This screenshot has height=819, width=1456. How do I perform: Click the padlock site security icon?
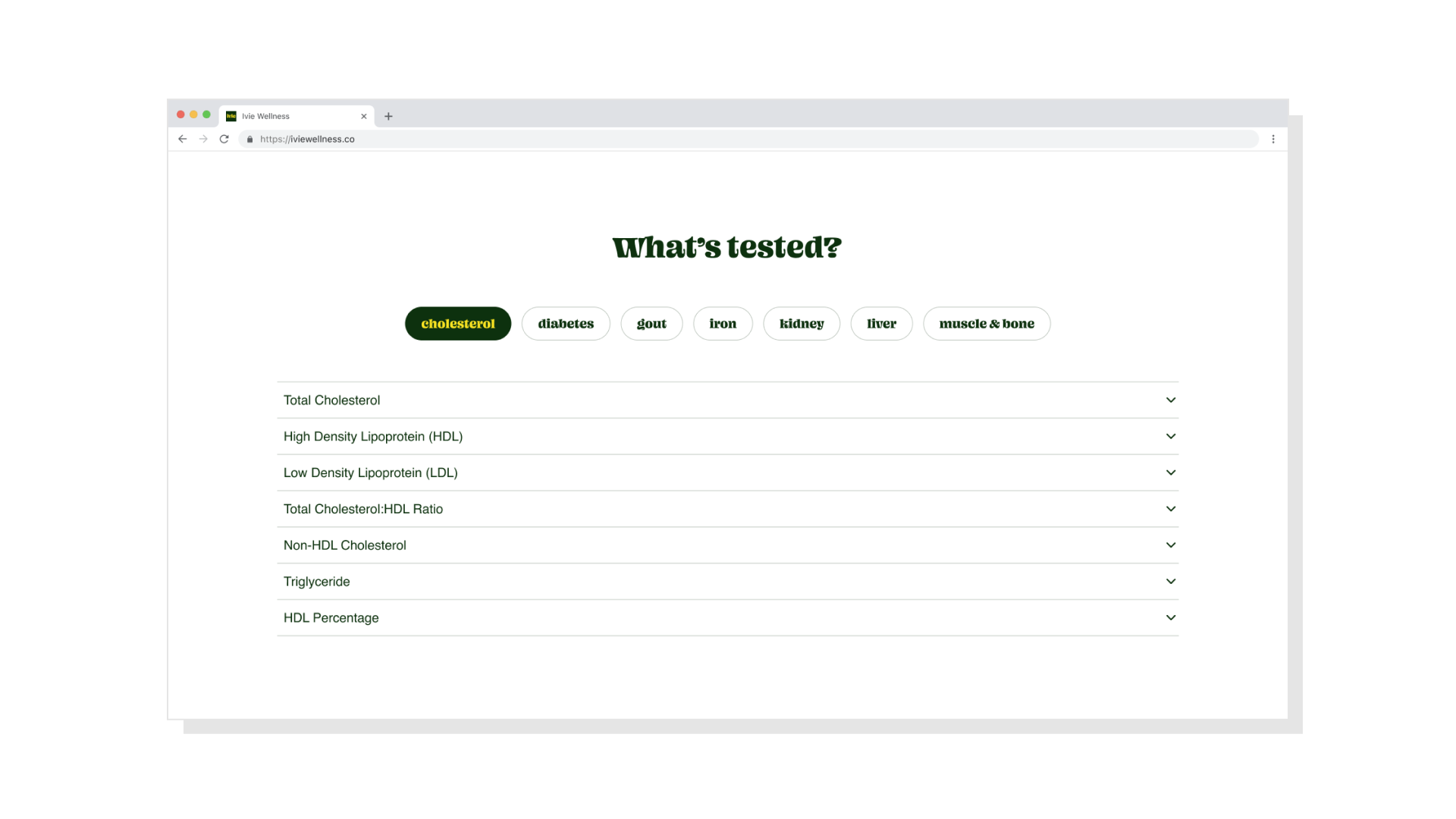(x=250, y=140)
